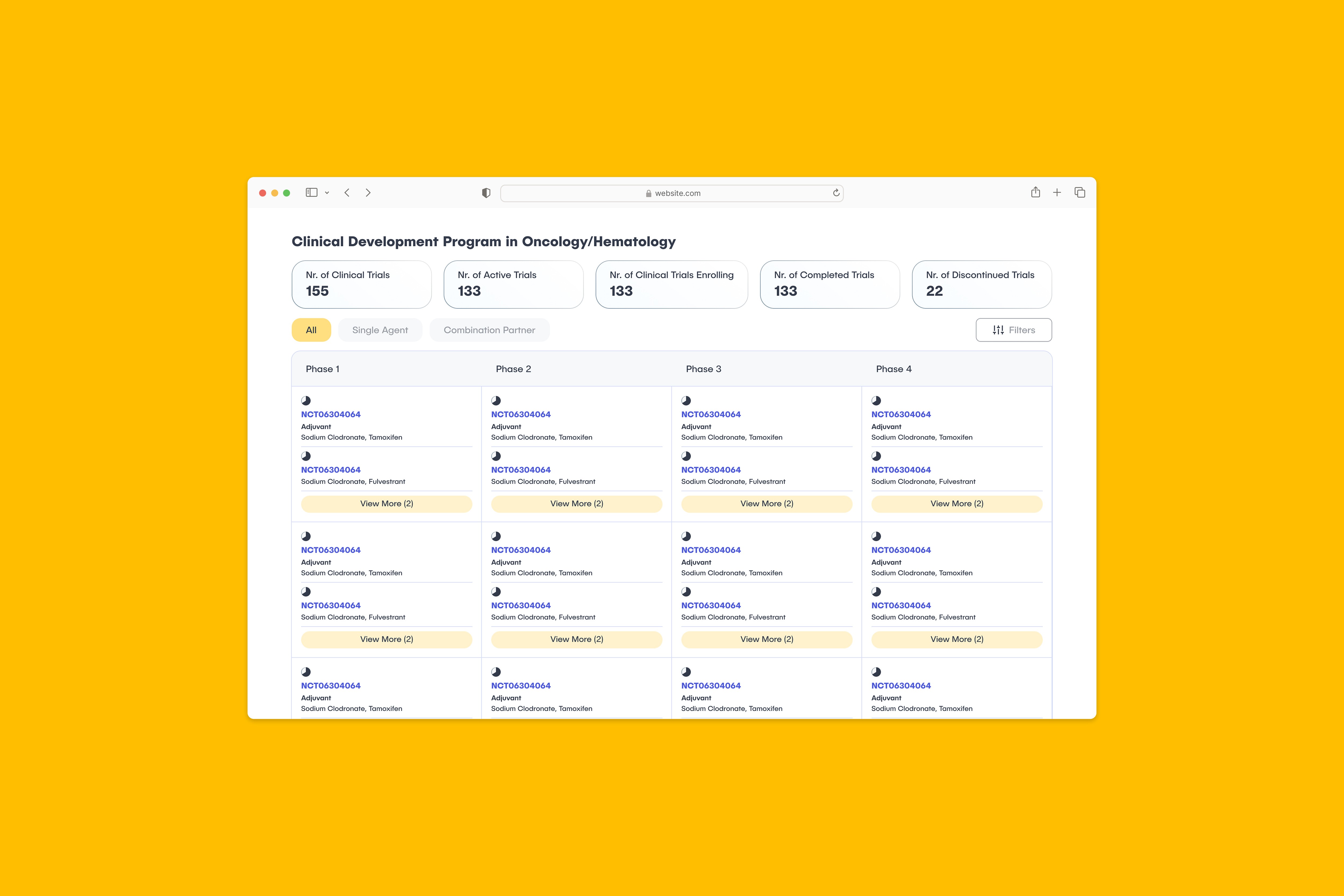Viewport: 1344px width, 896px height.
Task: Open the tab overview icon
Action: pos(1080,192)
